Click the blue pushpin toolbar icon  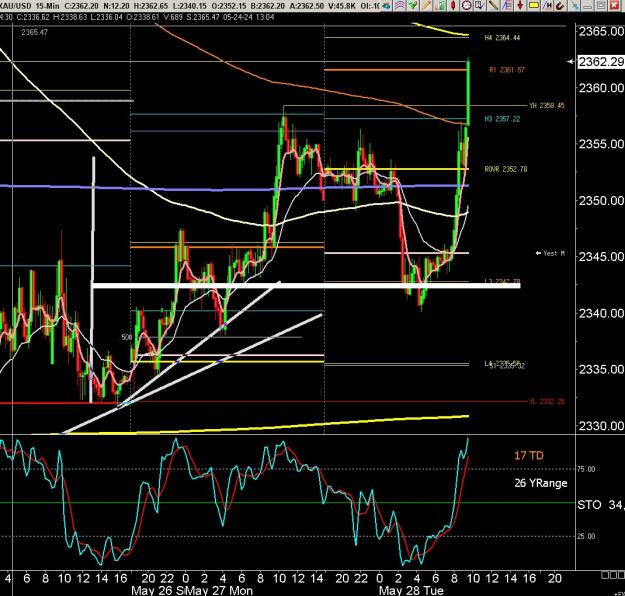[574, 6]
